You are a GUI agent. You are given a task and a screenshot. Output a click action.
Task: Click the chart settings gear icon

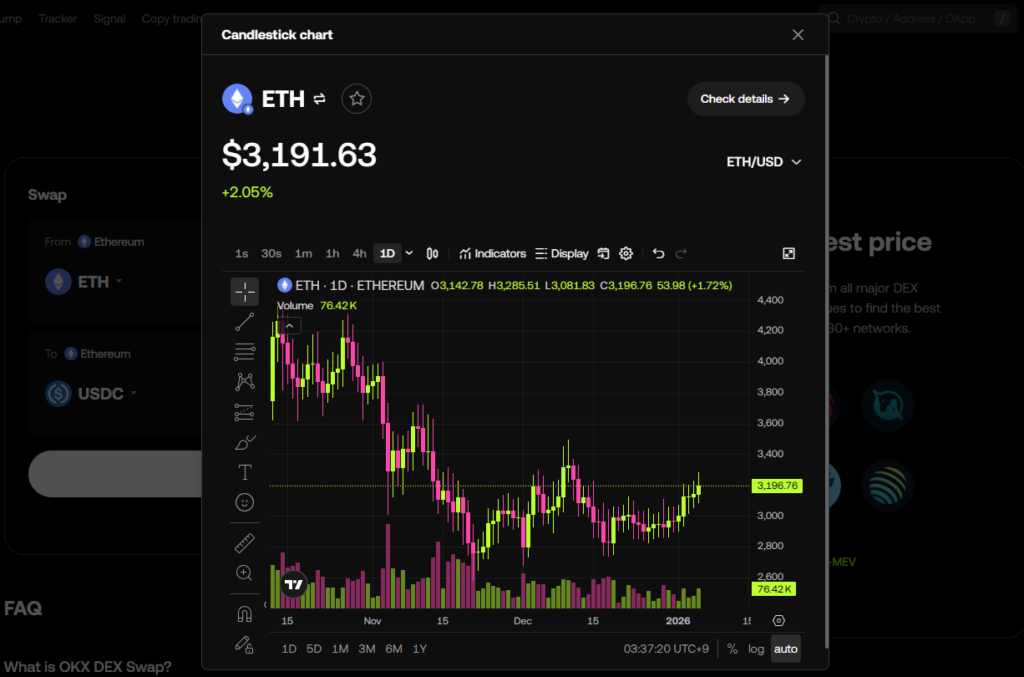pos(626,254)
